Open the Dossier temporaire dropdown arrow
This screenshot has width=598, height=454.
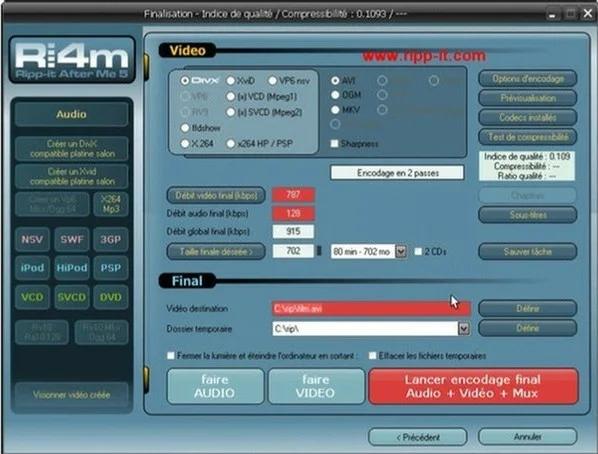pos(464,328)
